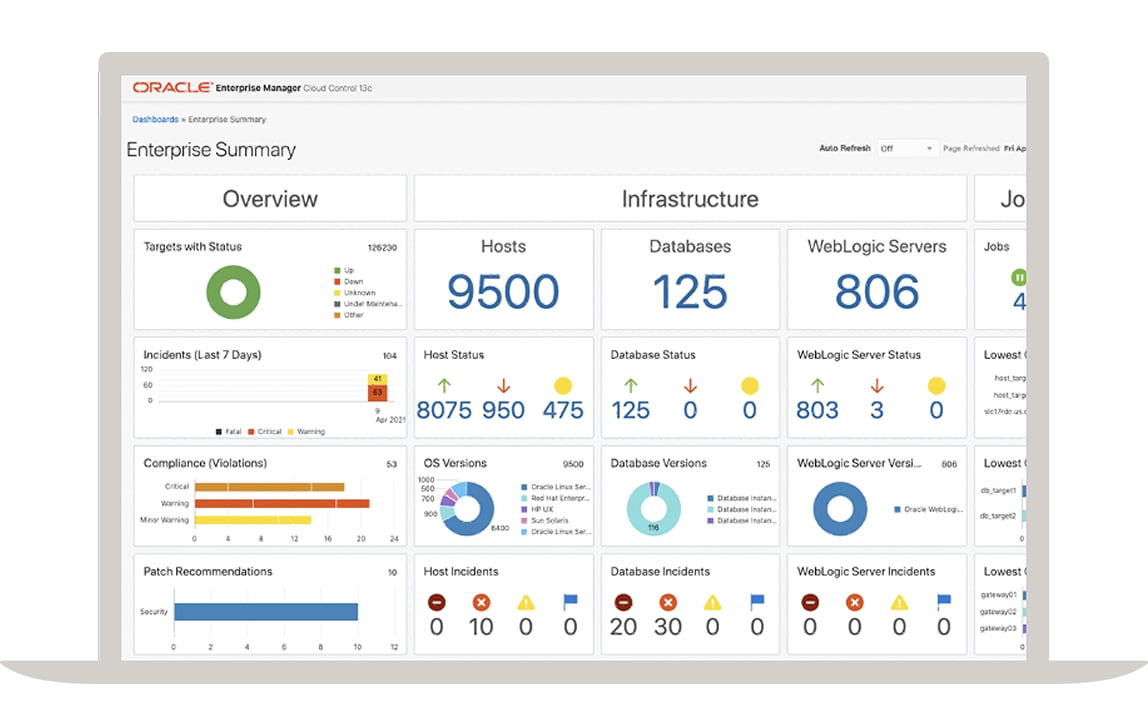1148x724 pixels.
Task: Click the WebLogic Server Incidents warning triangle
Action: tap(899, 602)
